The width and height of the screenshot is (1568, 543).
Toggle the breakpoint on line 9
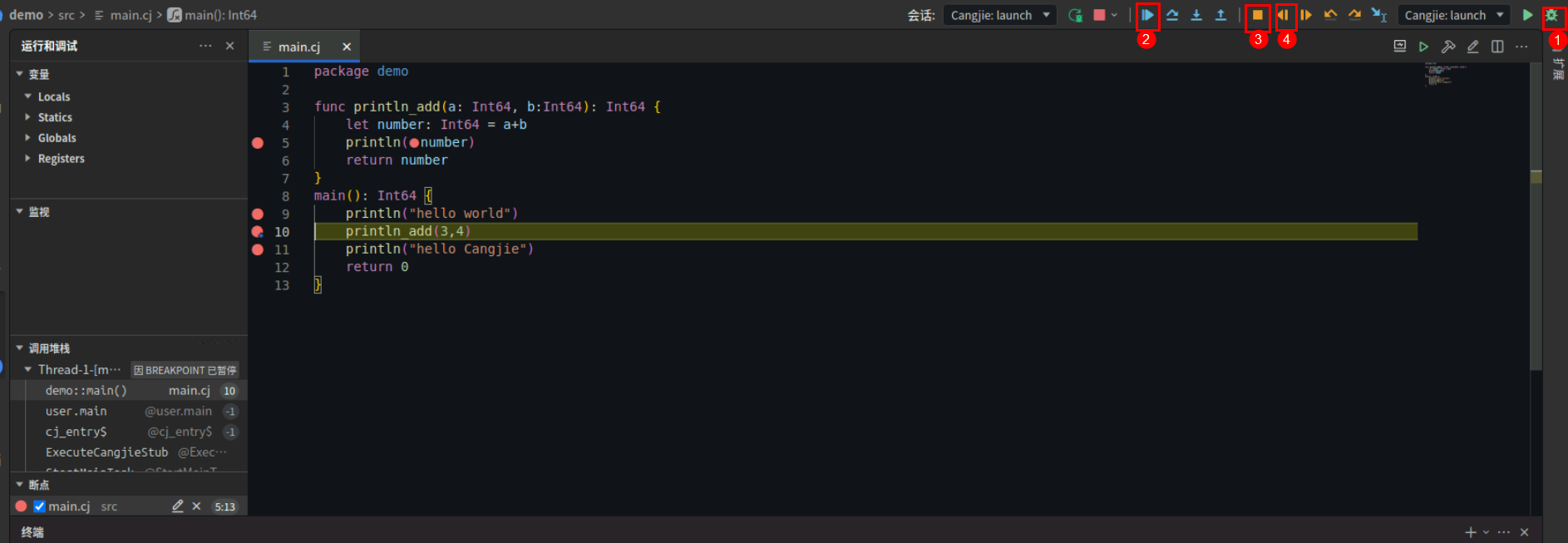pyautogui.click(x=258, y=214)
